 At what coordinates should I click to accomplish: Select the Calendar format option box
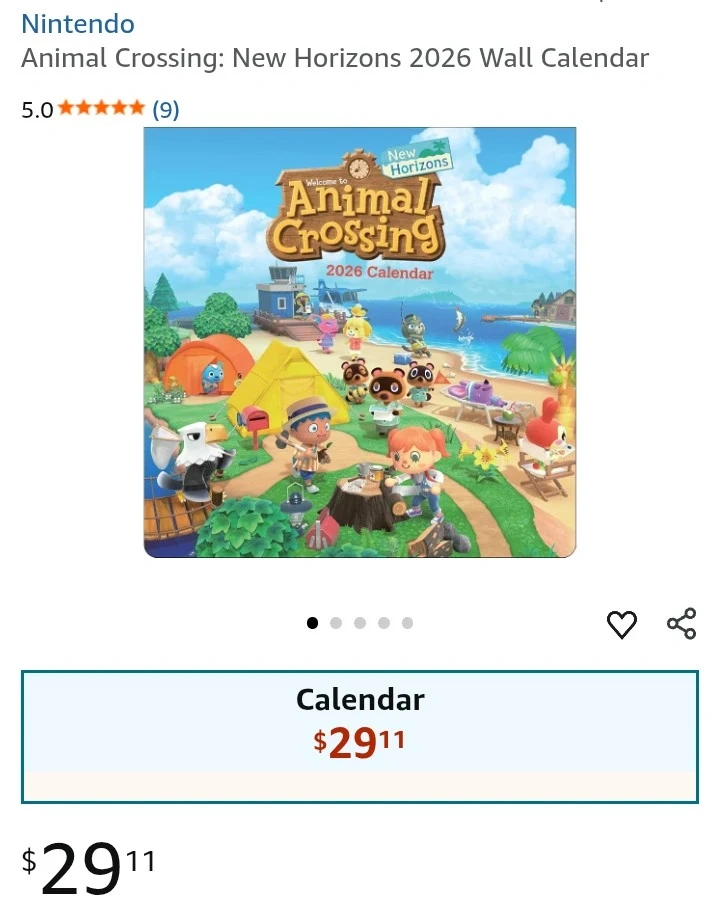click(x=360, y=737)
